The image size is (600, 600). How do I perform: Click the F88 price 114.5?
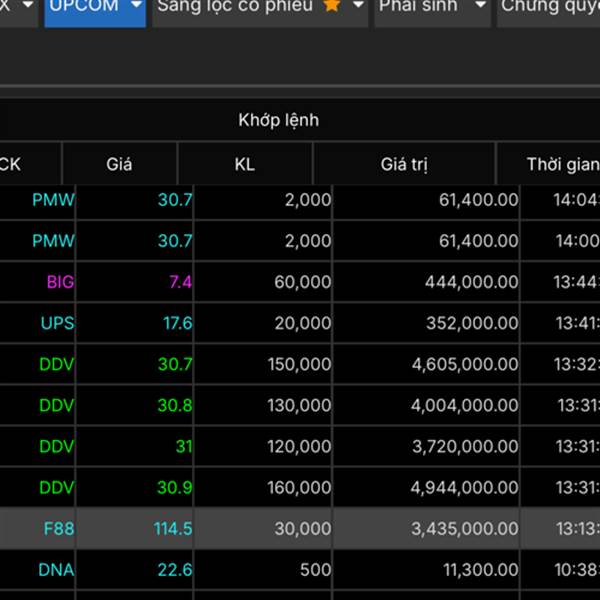pos(173,528)
